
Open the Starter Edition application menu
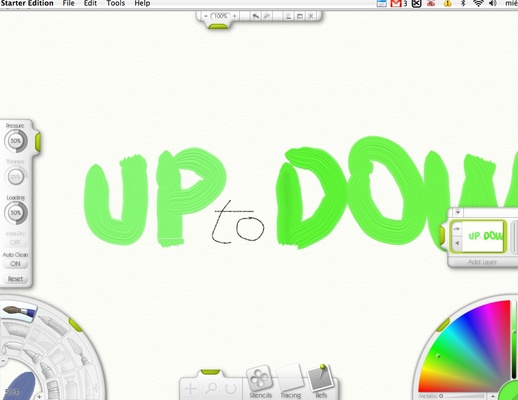tap(27, 3)
